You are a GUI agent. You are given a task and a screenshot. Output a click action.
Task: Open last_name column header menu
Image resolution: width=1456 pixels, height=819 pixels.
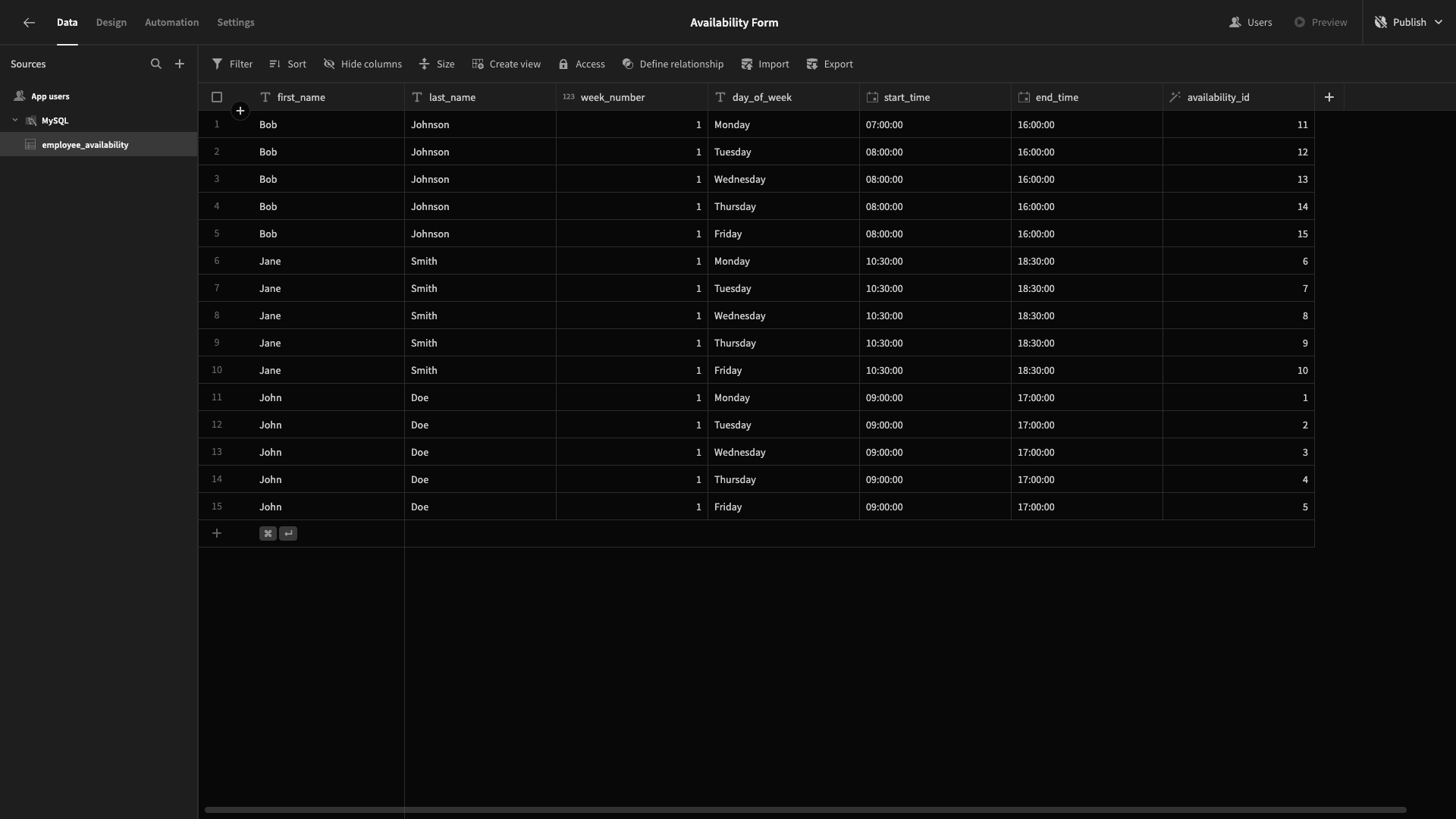(x=480, y=97)
